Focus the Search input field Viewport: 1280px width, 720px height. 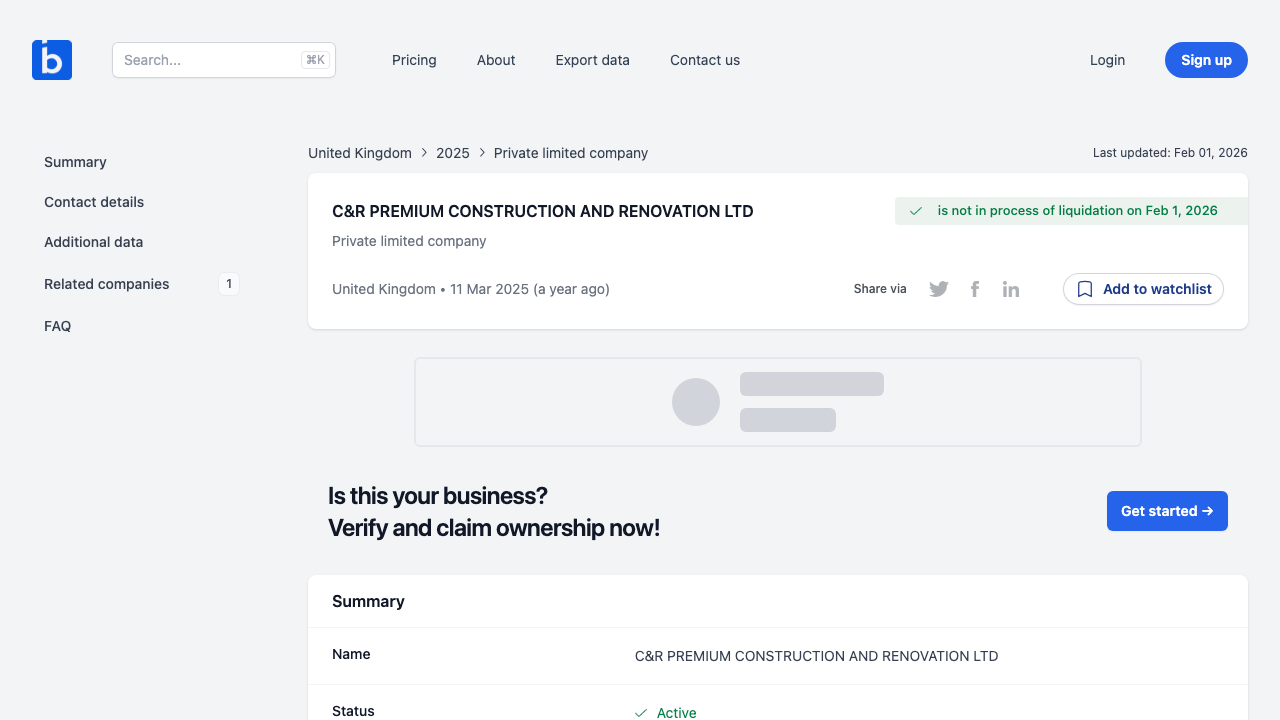210,60
